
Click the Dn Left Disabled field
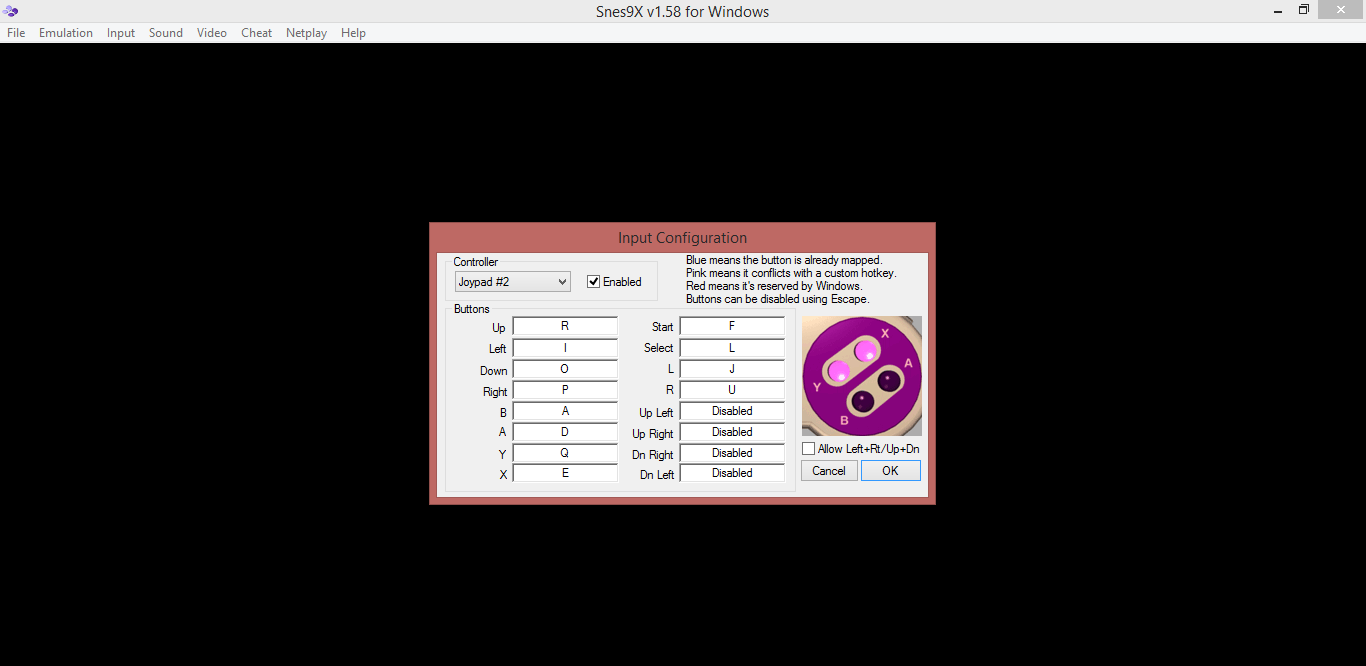(x=732, y=473)
